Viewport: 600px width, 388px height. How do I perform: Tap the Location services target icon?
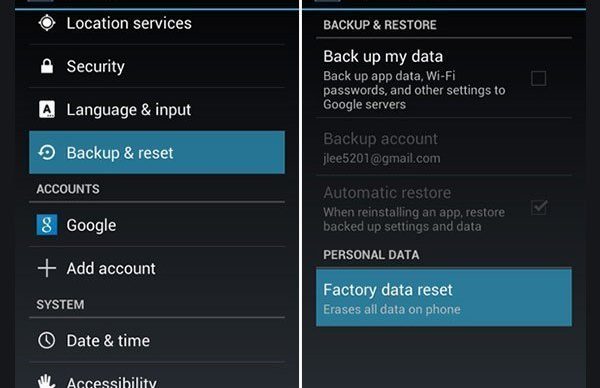point(47,23)
